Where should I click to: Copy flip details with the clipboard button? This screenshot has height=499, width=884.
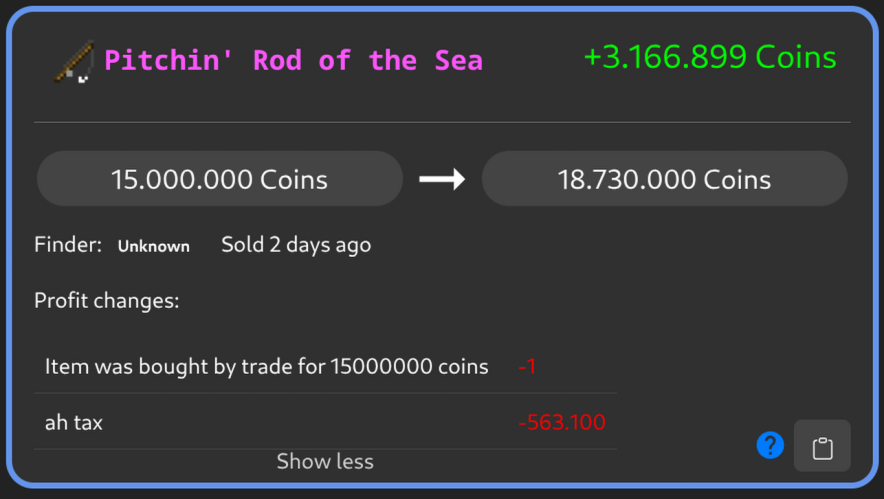(822, 446)
